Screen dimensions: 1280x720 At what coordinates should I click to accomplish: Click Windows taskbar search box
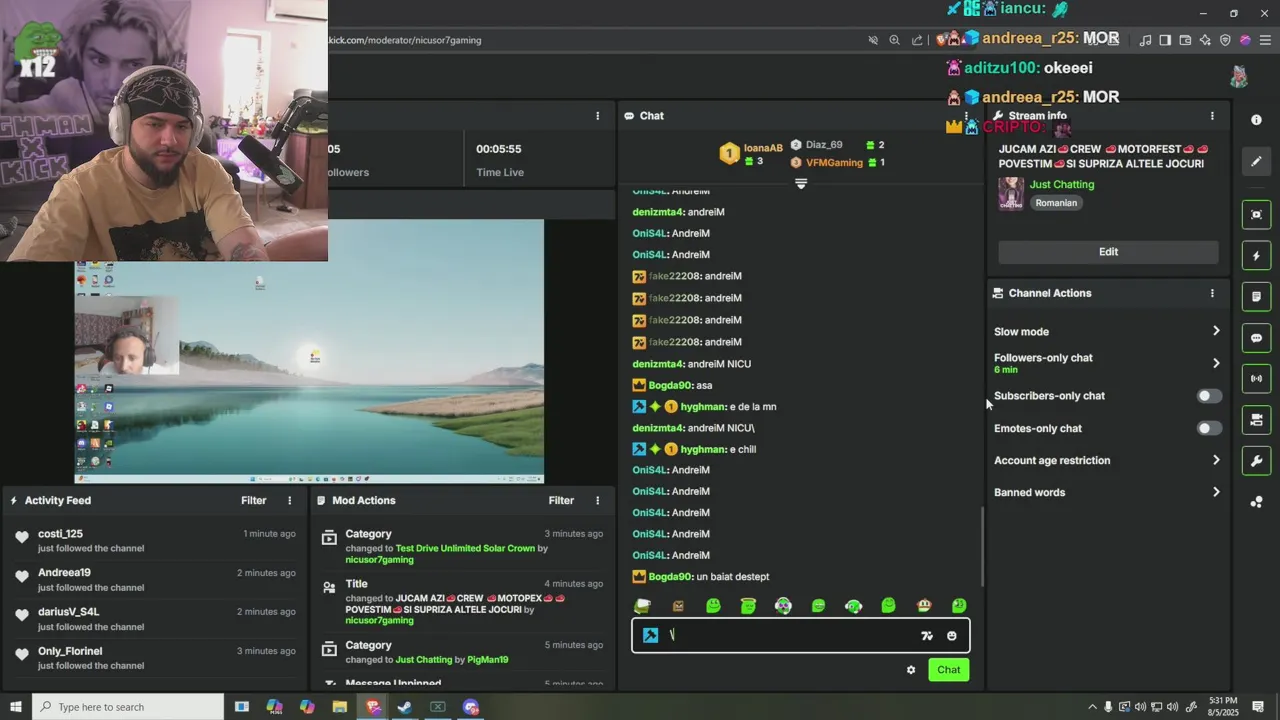pyautogui.click(x=128, y=707)
